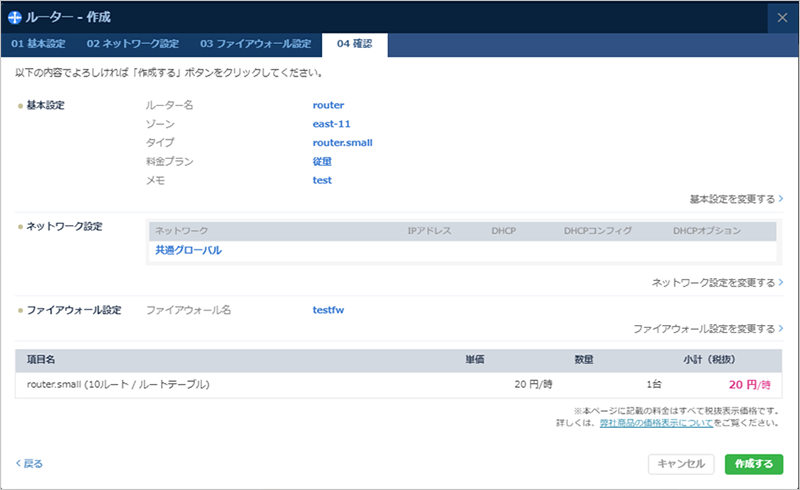This screenshot has width=800, height=490.
Task: Switch to the 02 ネットワーク設定 tab
Action: coord(133,44)
